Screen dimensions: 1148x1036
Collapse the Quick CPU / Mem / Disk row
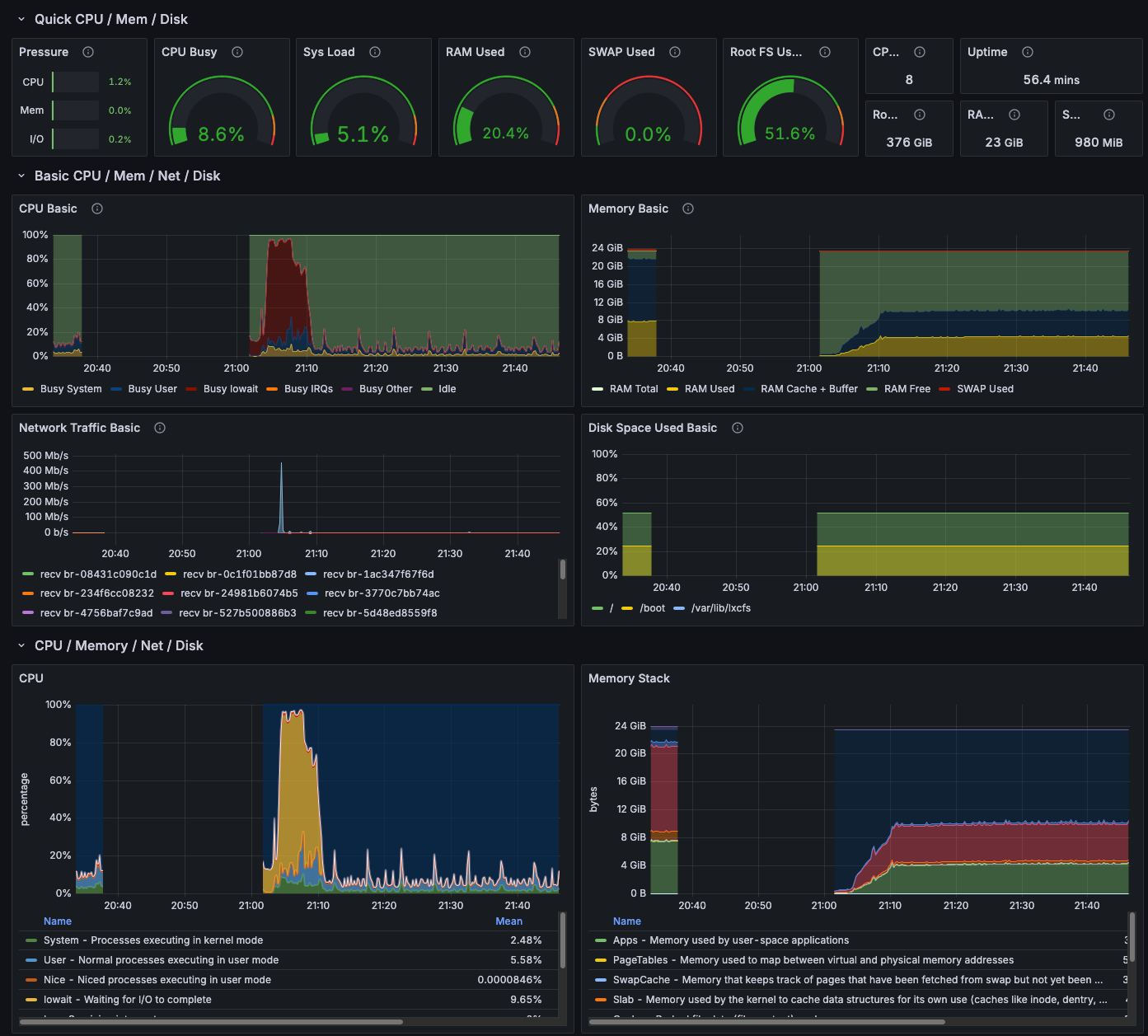coord(21,19)
